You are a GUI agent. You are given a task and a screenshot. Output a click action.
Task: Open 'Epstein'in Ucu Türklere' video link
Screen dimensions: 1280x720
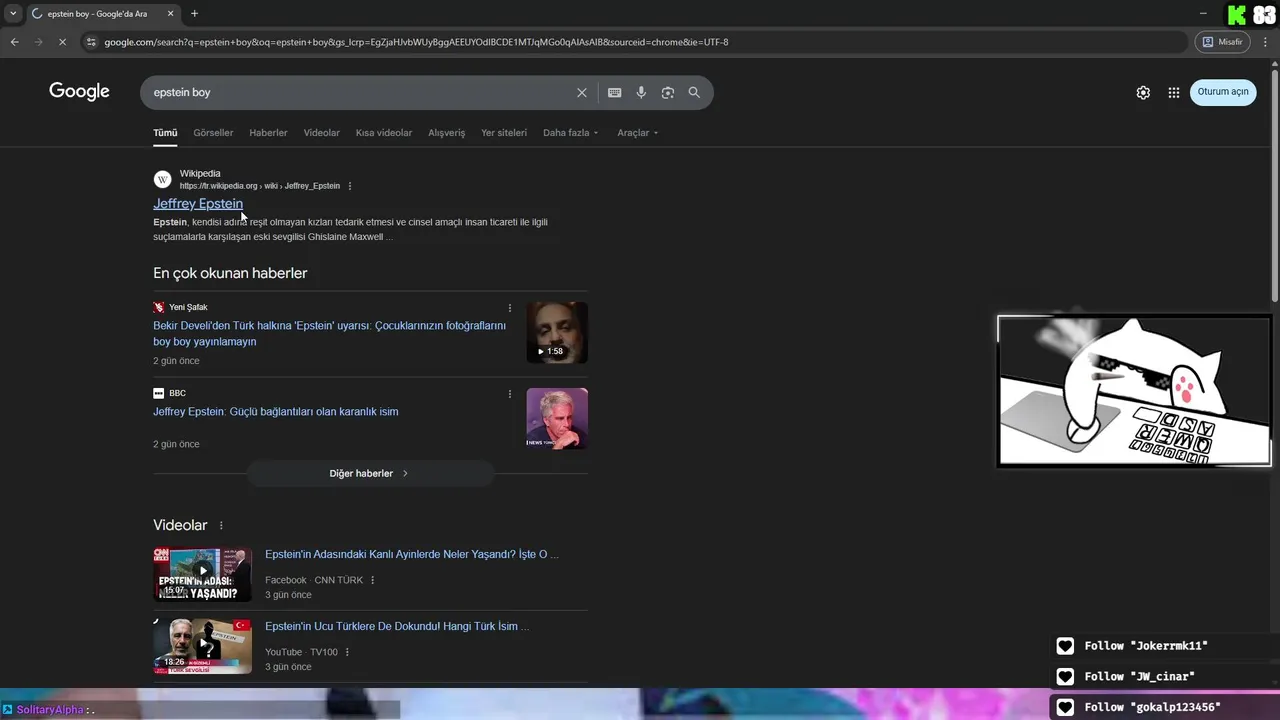(x=397, y=627)
